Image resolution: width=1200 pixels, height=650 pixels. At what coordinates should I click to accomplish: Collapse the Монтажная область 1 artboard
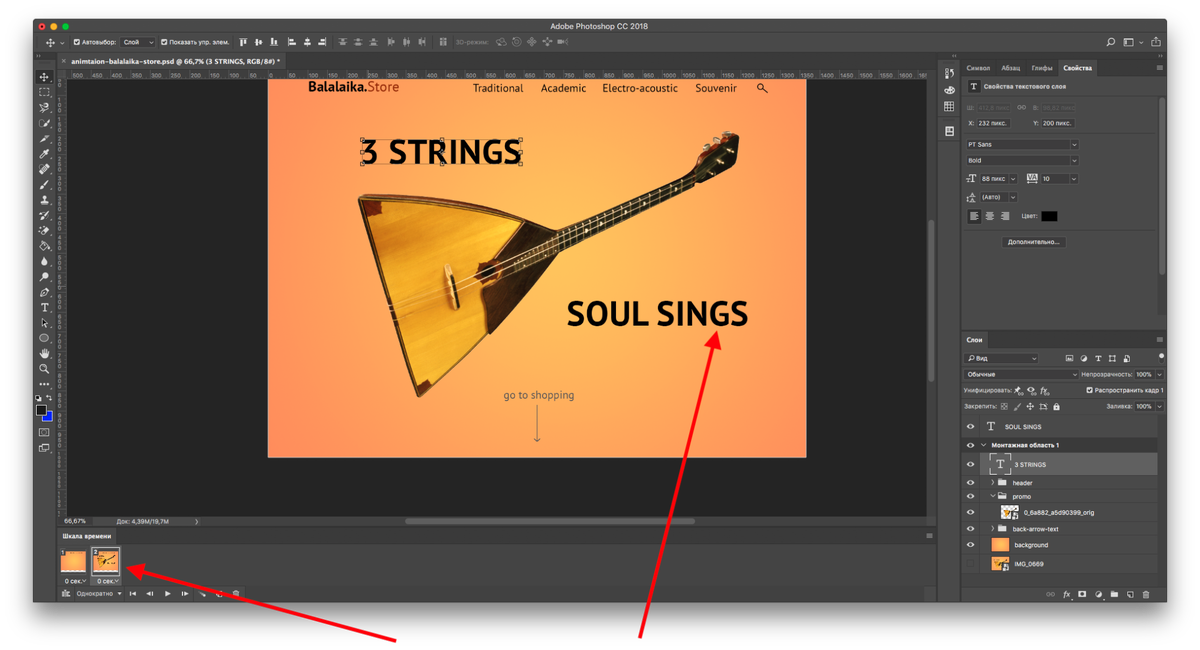[982, 445]
